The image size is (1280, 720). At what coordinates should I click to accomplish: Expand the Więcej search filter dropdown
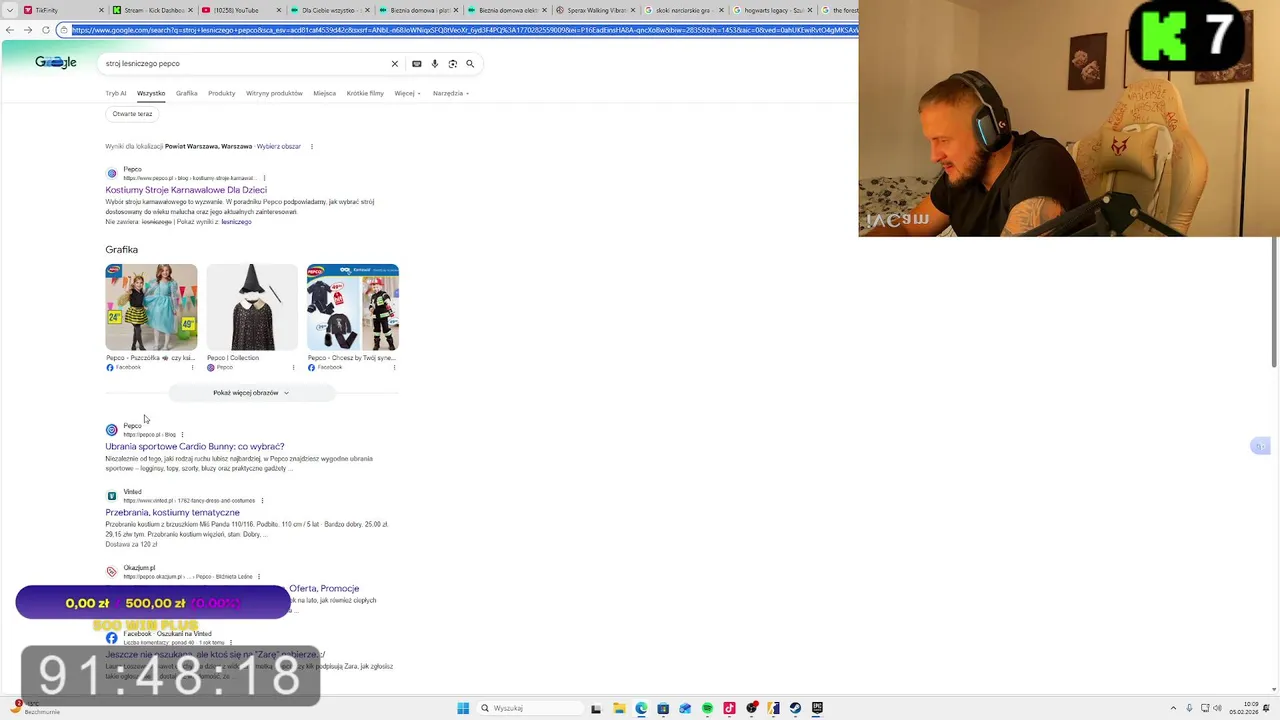coord(407,93)
